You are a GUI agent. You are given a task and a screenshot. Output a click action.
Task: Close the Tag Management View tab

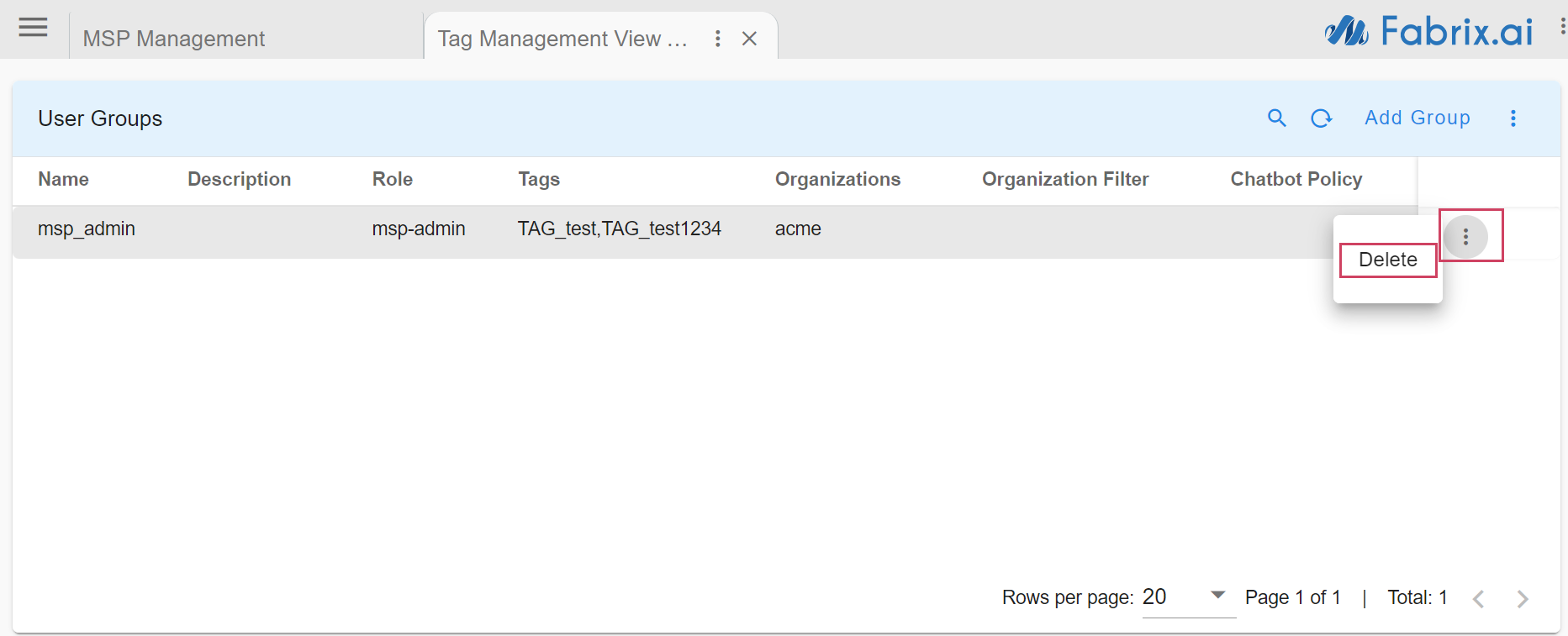pos(750,39)
